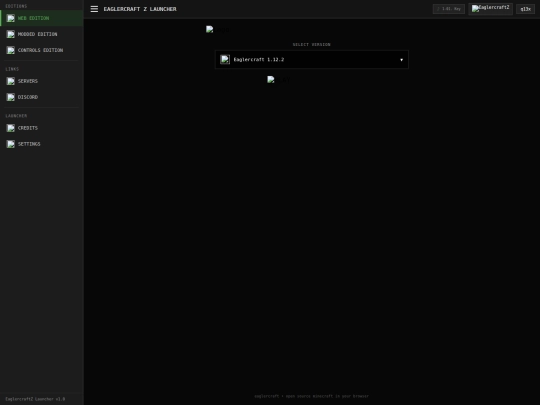Click the broken logo image above Select Version
Viewport: 540px width, 405px height.
click(x=218, y=30)
